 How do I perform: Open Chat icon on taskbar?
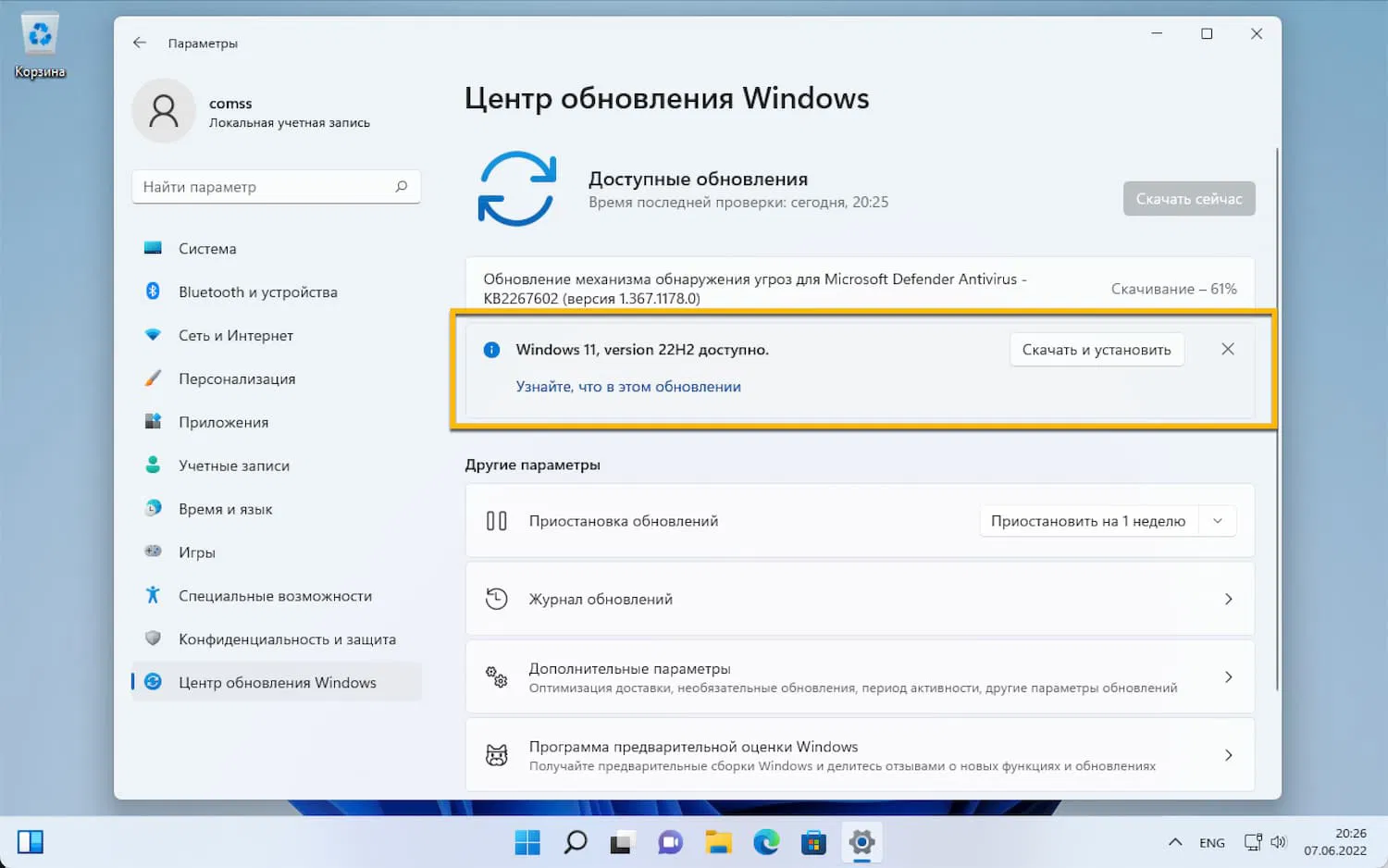pyautogui.click(x=670, y=842)
